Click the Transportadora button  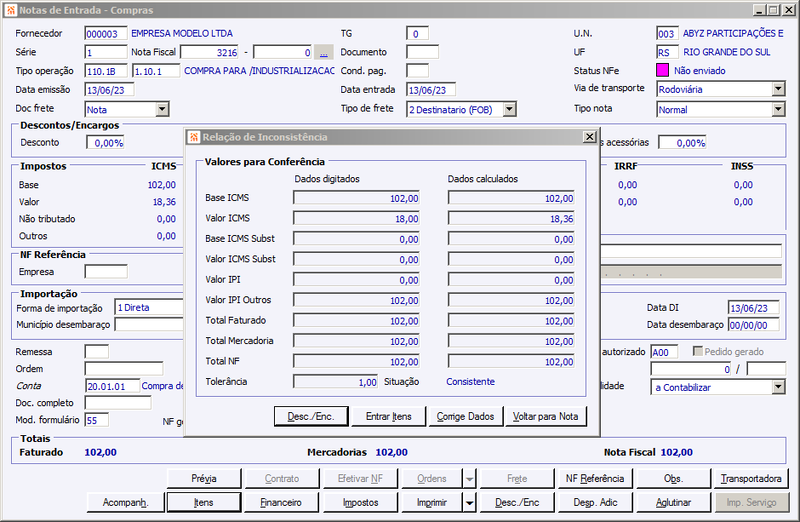[x=751, y=479]
